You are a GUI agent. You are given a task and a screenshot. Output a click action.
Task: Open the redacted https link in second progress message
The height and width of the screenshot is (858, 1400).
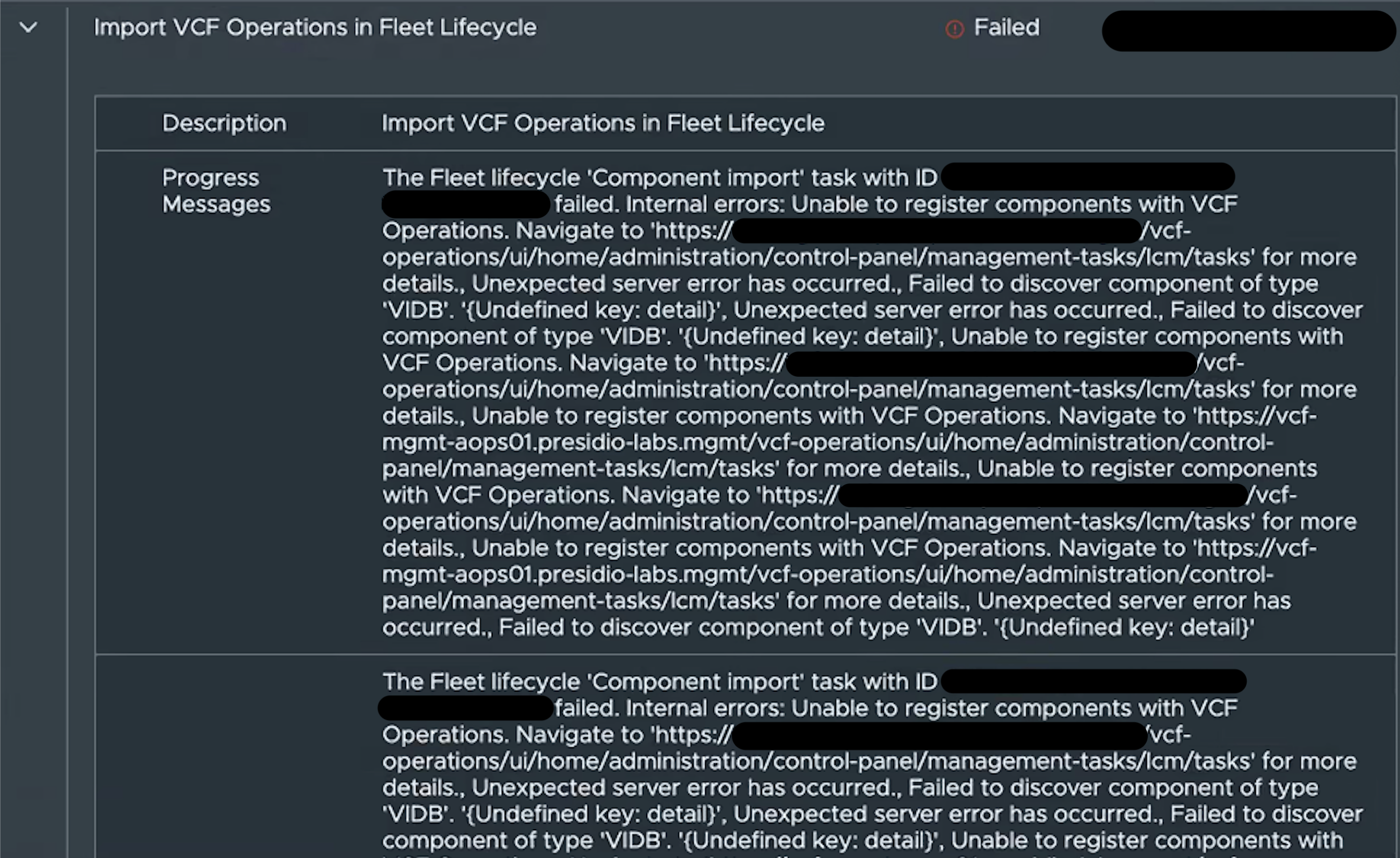(x=940, y=735)
